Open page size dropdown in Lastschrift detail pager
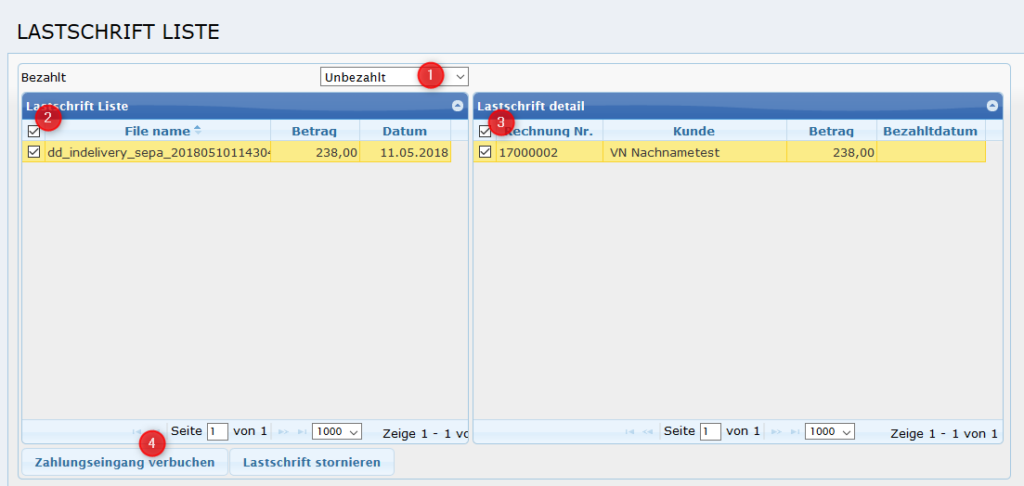The image size is (1024, 486). click(831, 431)
